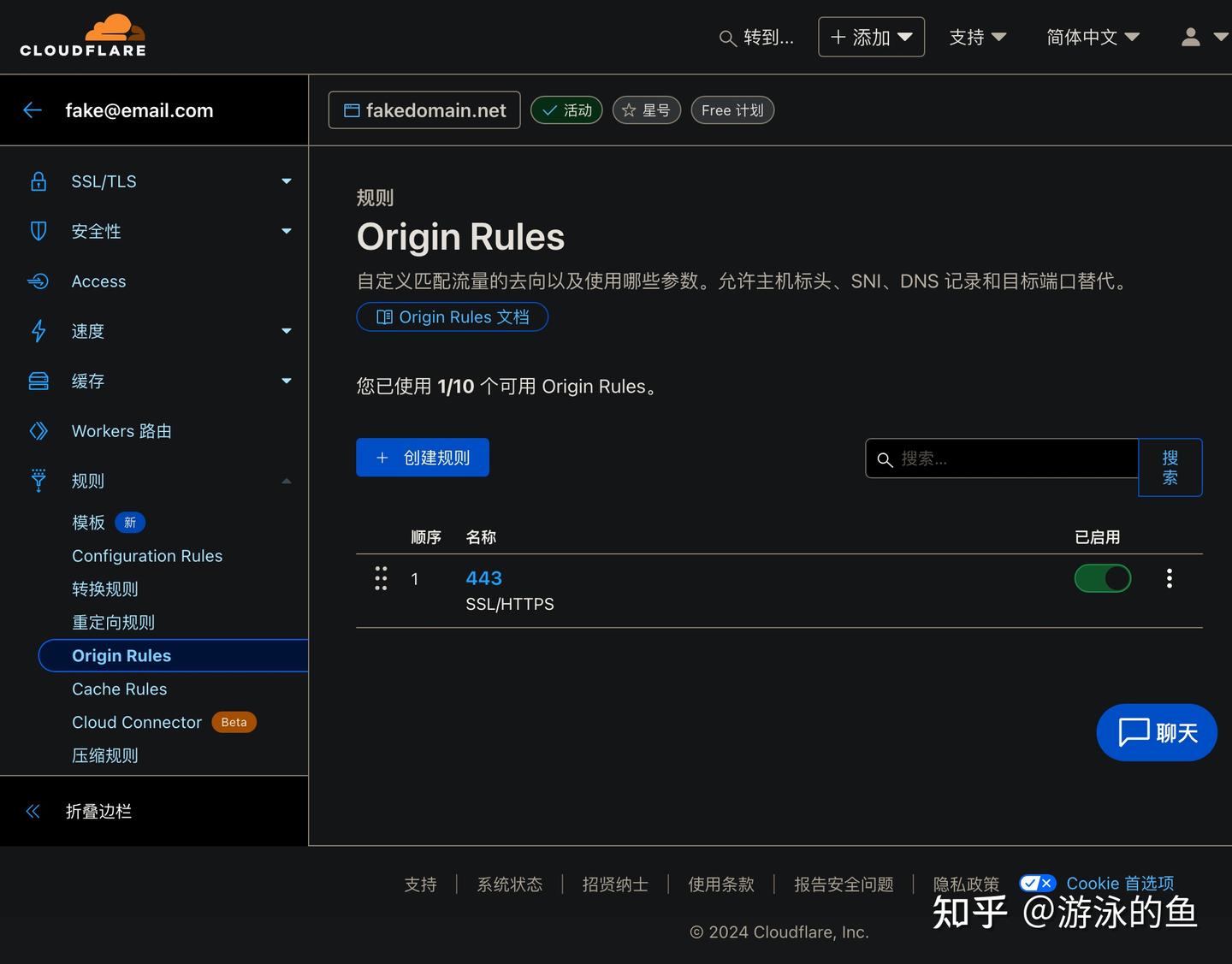Open the three-dot menu for rule 443

coord(1169,578)
